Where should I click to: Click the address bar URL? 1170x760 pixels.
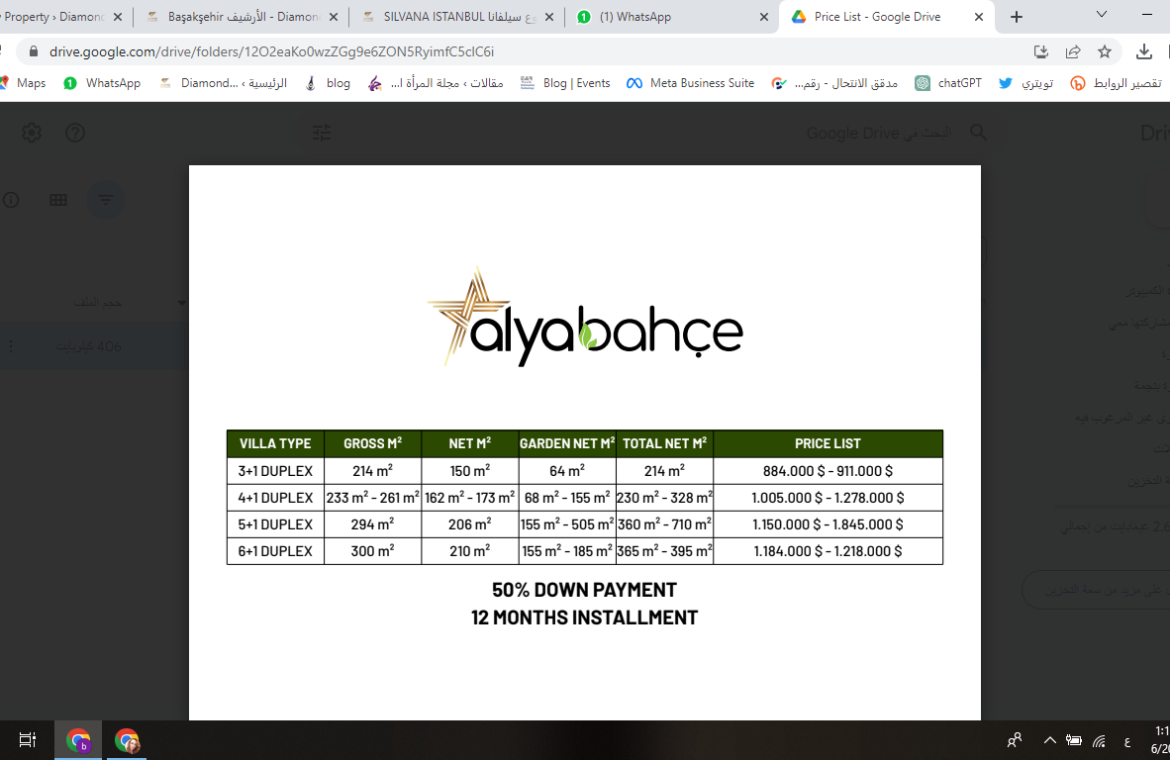click(272, 51)
